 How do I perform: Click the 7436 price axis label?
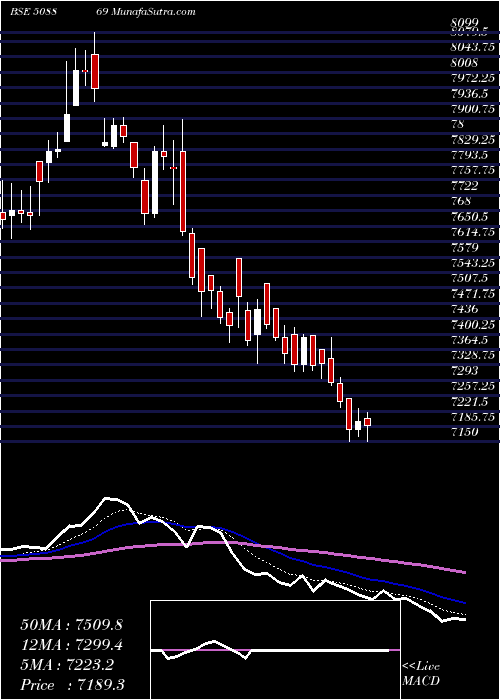coord(464,308)
